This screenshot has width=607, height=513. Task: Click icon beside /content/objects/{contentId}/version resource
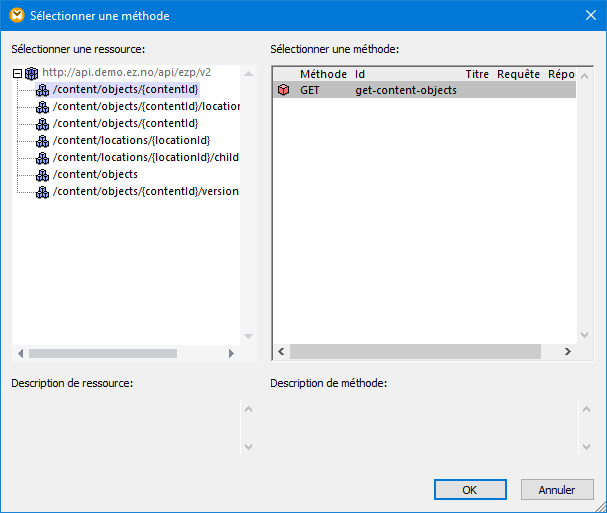pos(42,192)
